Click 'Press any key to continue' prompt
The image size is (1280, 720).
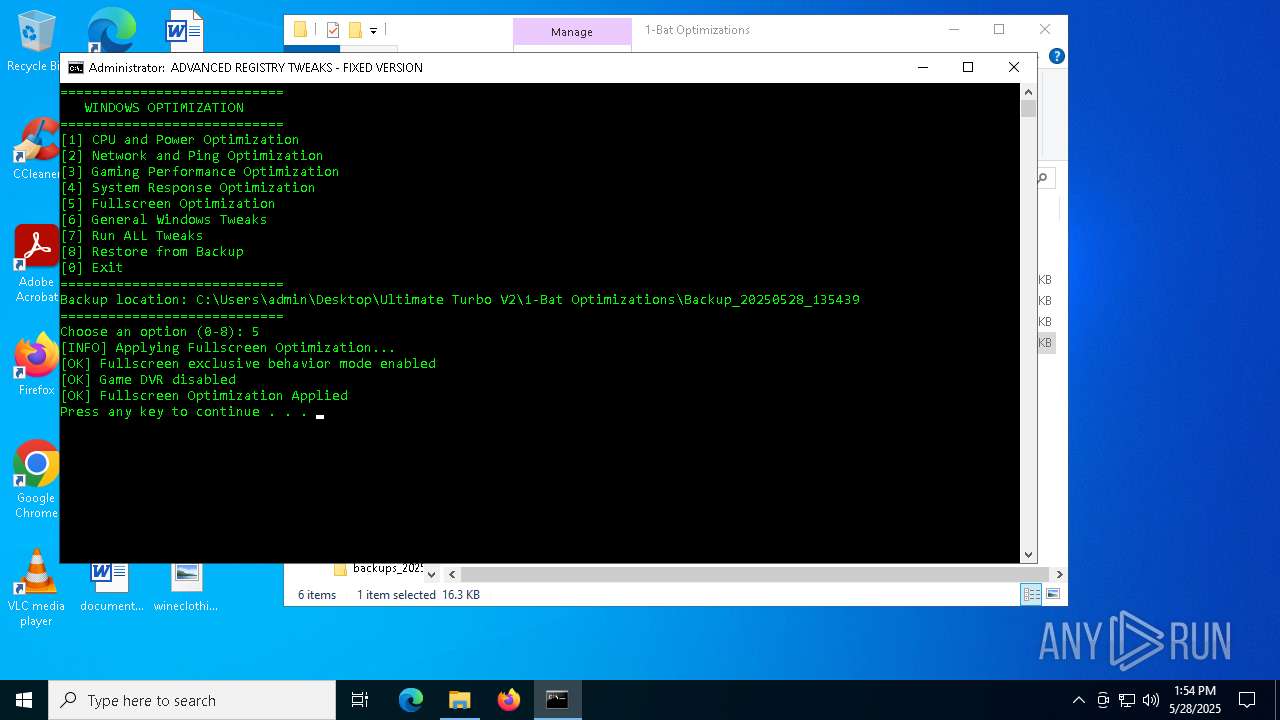tap(184, 412)
